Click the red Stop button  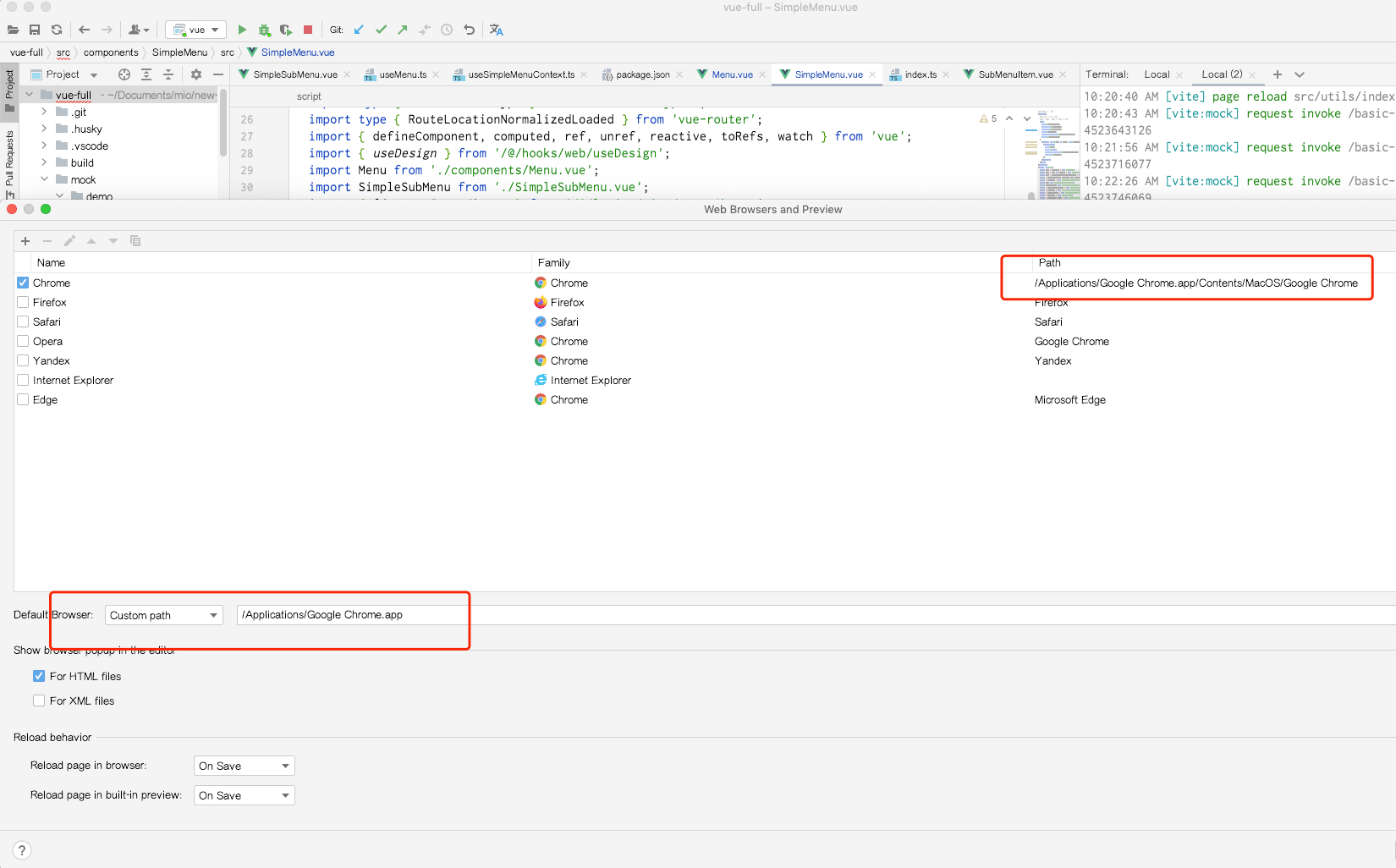(308, 30)
